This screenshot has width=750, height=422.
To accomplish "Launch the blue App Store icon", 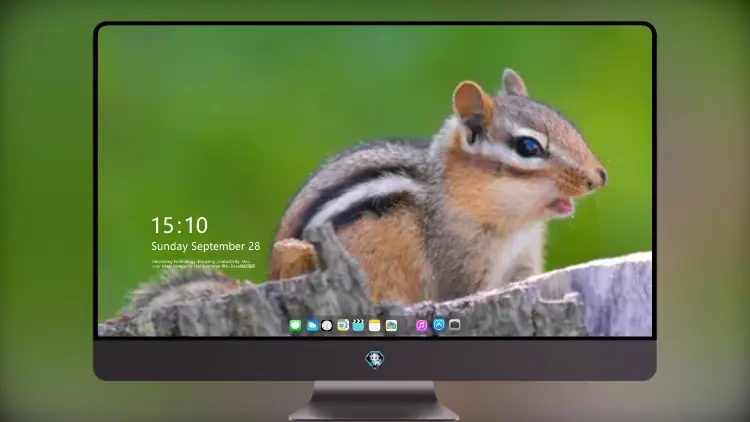I will click(439, 325).
